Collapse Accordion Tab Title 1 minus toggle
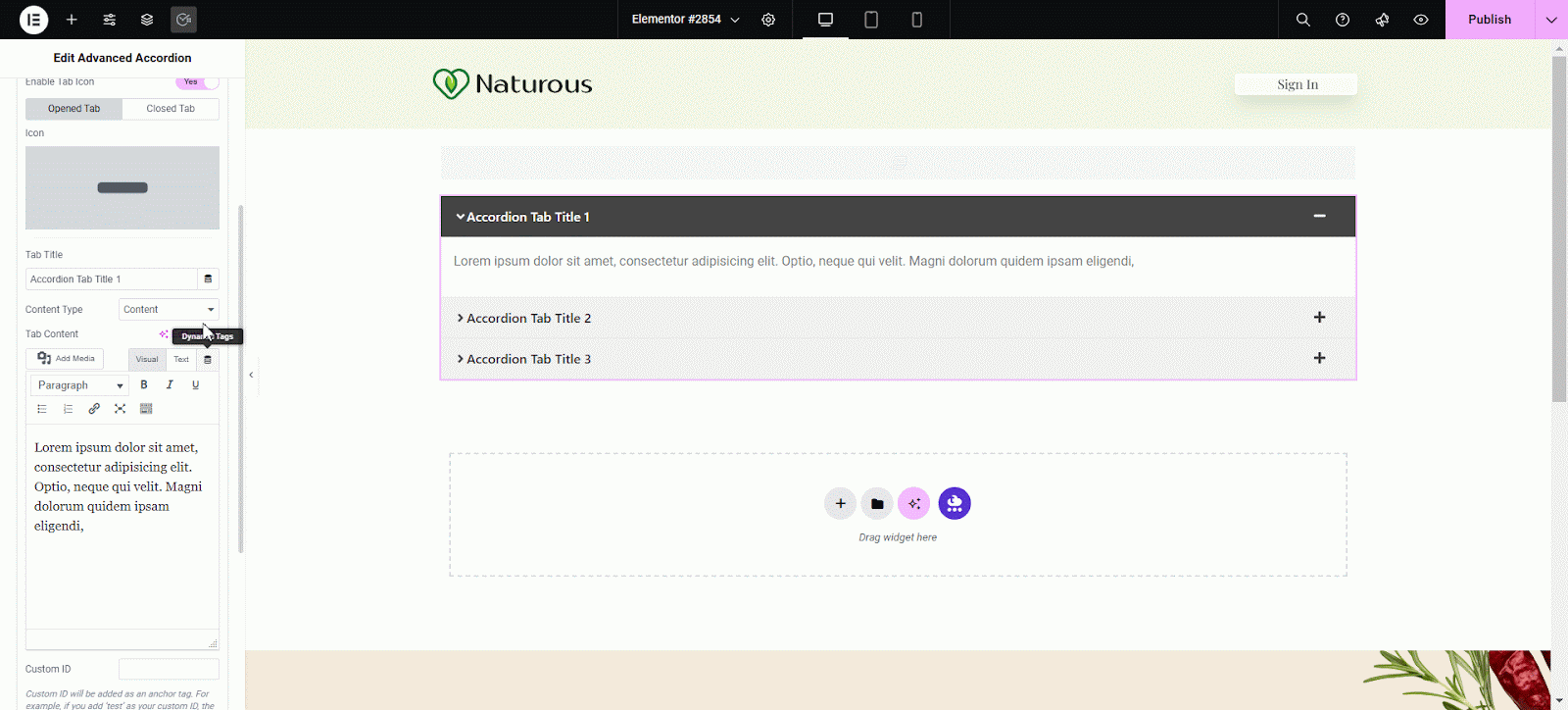Screen dimensions: 1568x710 1319,216
